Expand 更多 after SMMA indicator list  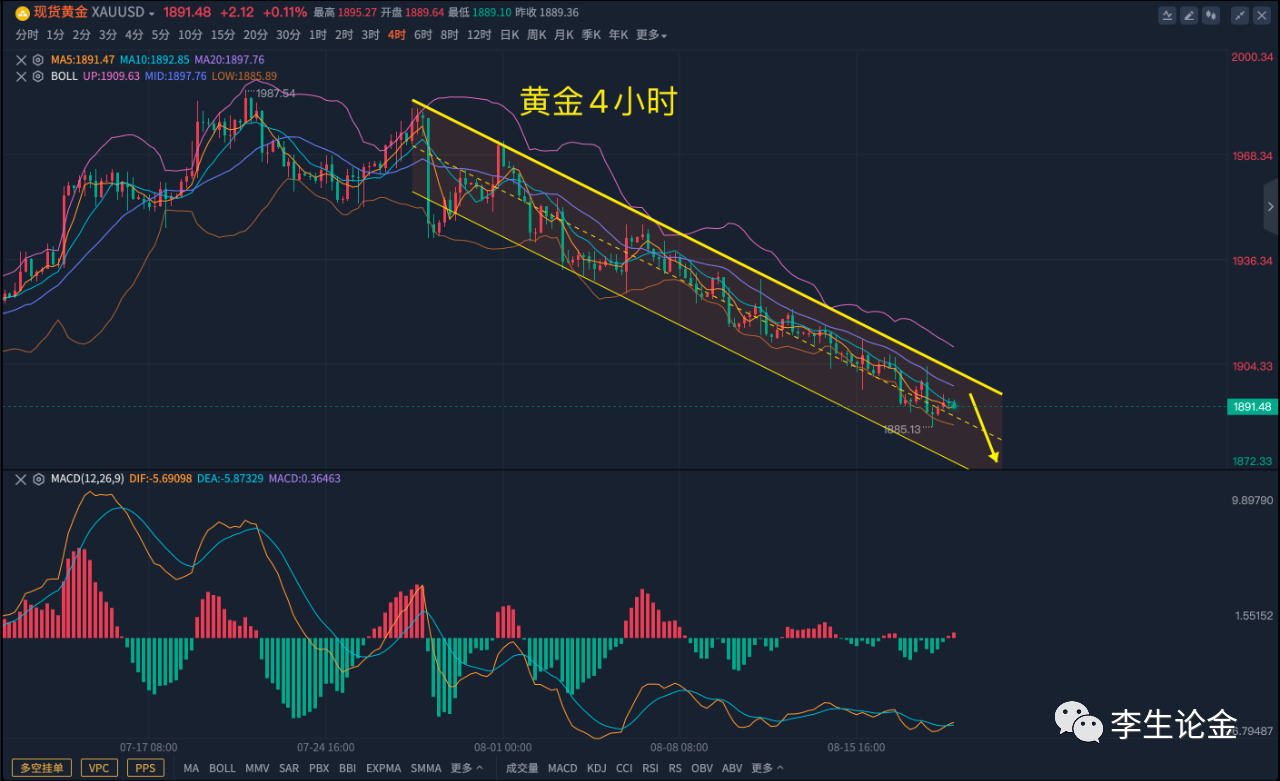tap(466, 768)
